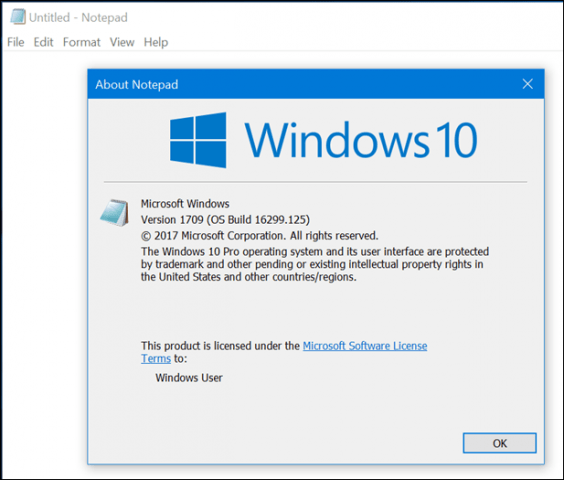Click the Untitled - Notepad window title
Screen dimensions: 564x480
(x=78, y=17)
